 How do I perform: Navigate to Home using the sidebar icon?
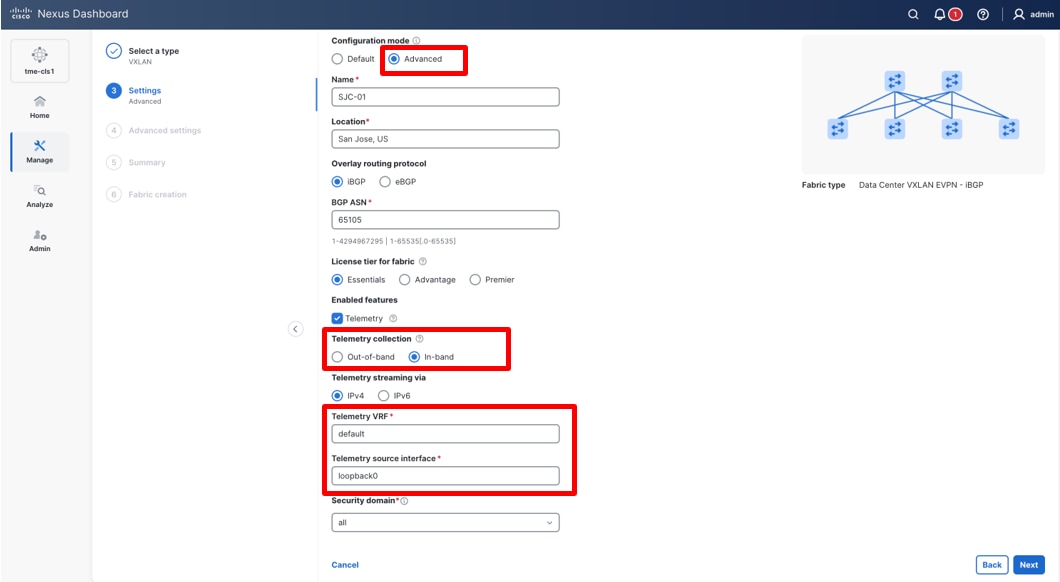(x=39, y=107)
